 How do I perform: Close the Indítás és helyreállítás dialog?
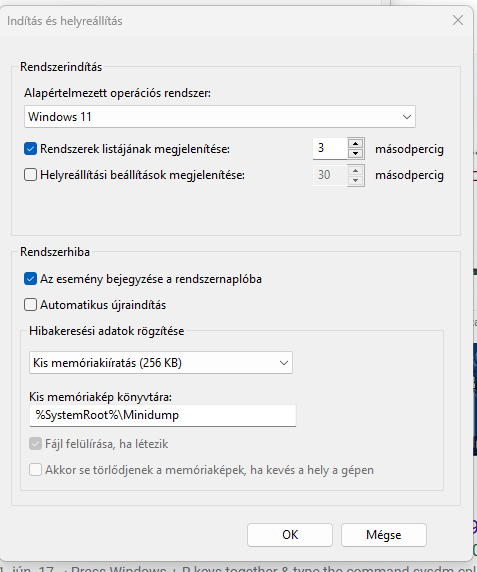pos(458,20)
